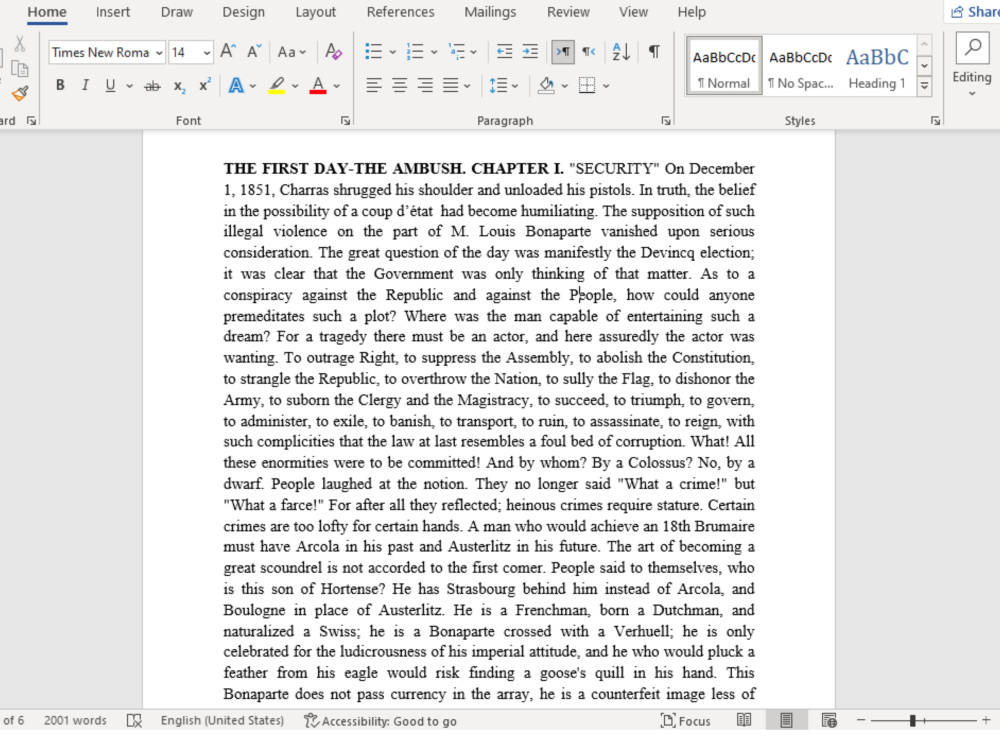Screen dimensions: 1000x750
Task: Open the Home tab
Action: (47, 12)
